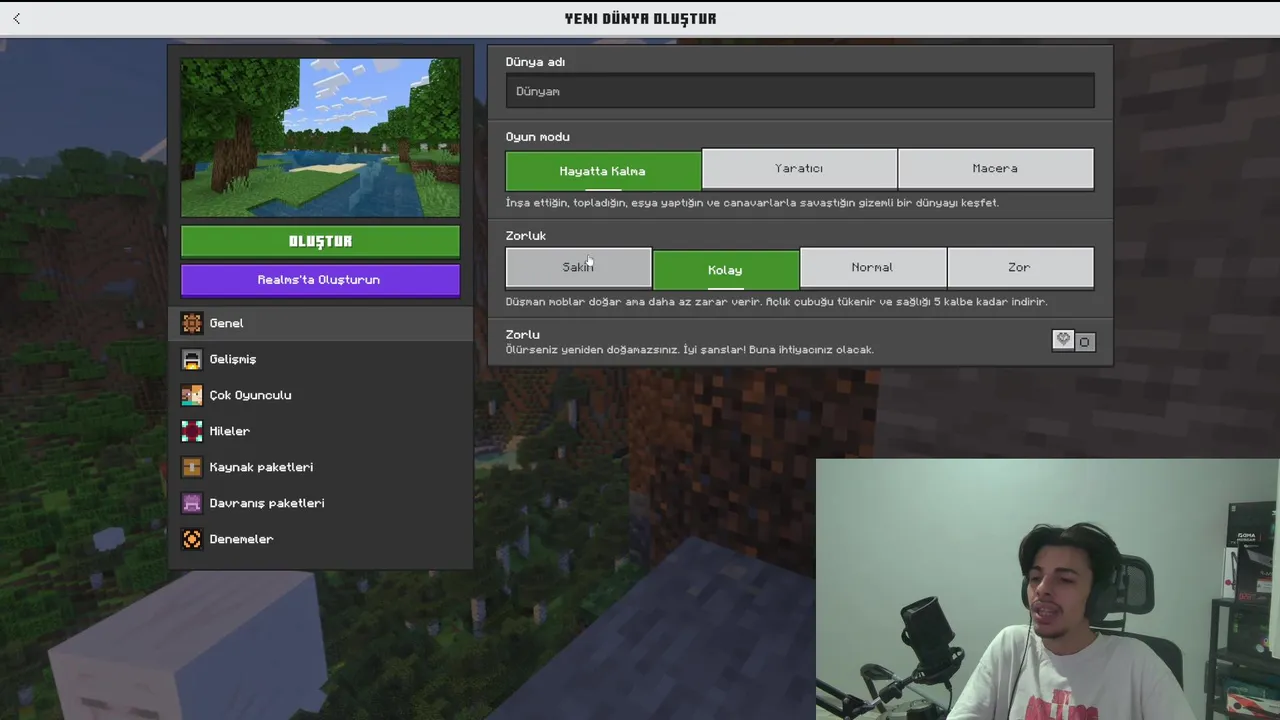The height and width of the screenshot is (720, 1280).
Task: Select Yaratıcı game mode
Action: 799,169
